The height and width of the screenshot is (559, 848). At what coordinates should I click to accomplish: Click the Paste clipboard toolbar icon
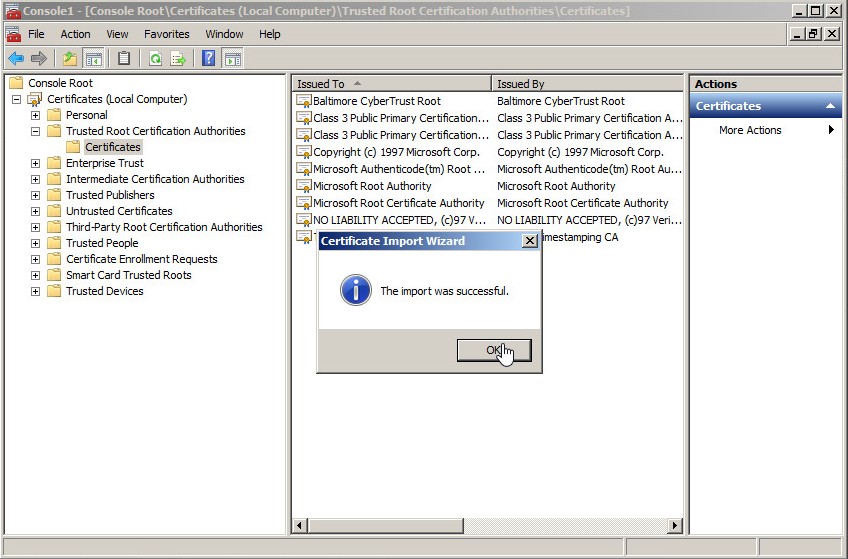124,59
